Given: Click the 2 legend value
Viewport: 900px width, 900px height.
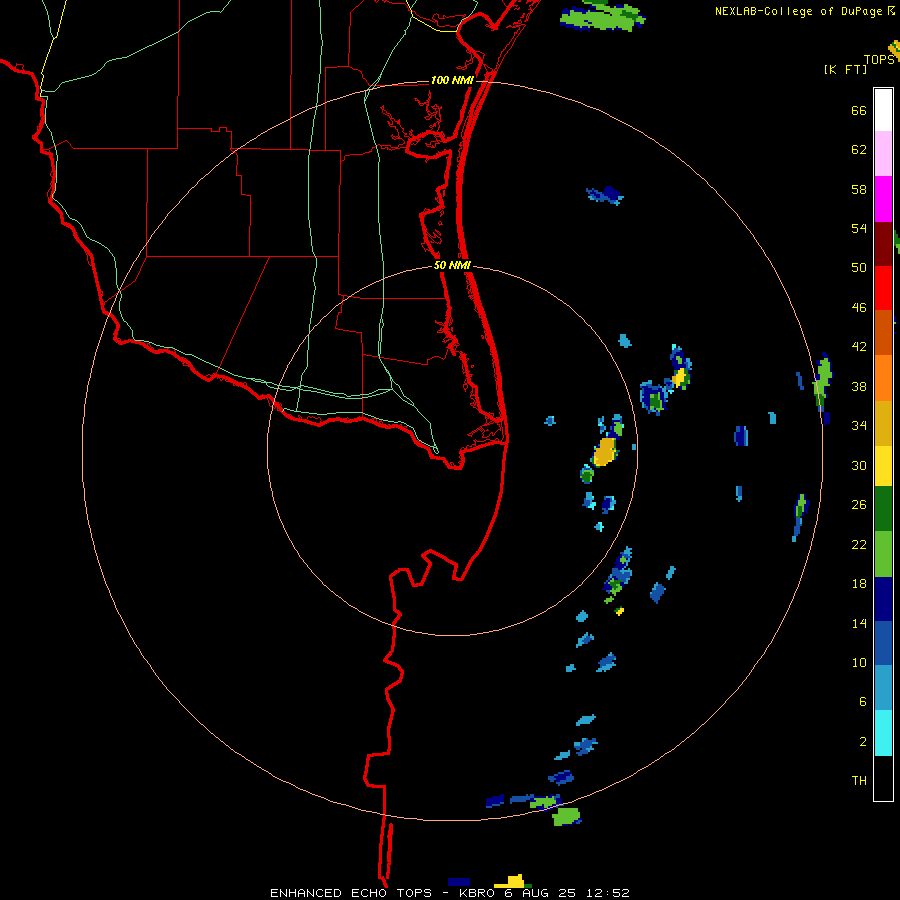Looking at the screenshot, I should tap(863, 742).
